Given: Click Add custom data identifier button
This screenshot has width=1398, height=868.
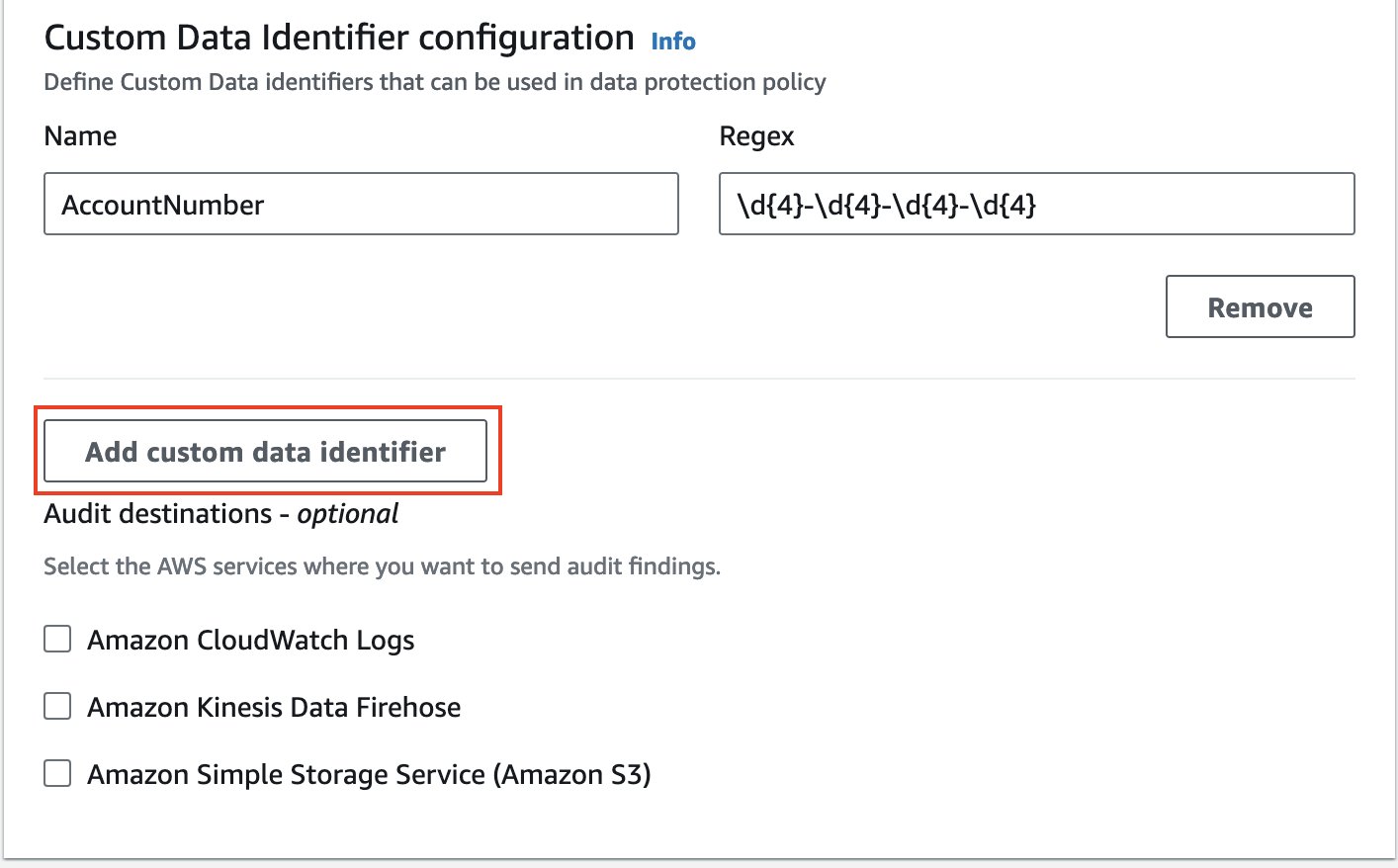Looking at the screenshot, I should (265, 452).
